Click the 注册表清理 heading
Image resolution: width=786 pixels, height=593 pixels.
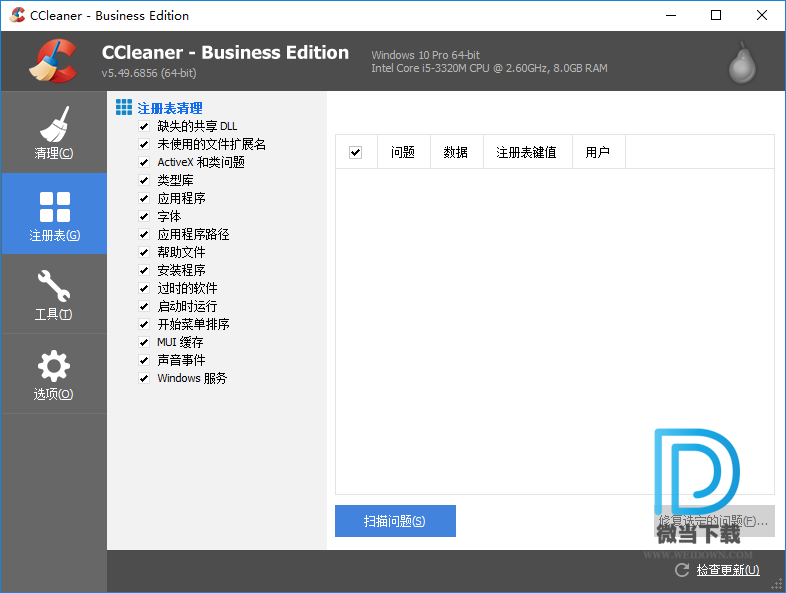pyautogui.click(x=170, y=108)
